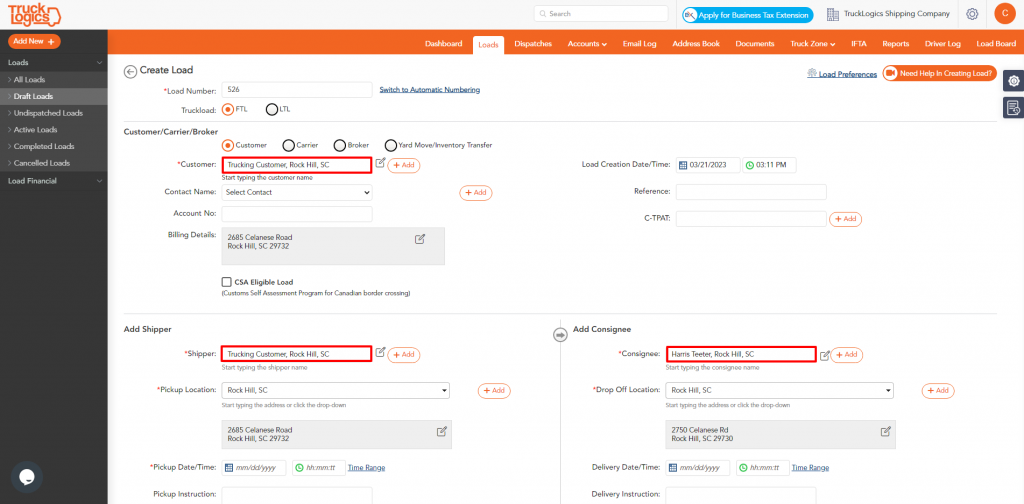Open the Contact Name dropdown
This screenshot has width=1024, height=504.
click(297, 193)
